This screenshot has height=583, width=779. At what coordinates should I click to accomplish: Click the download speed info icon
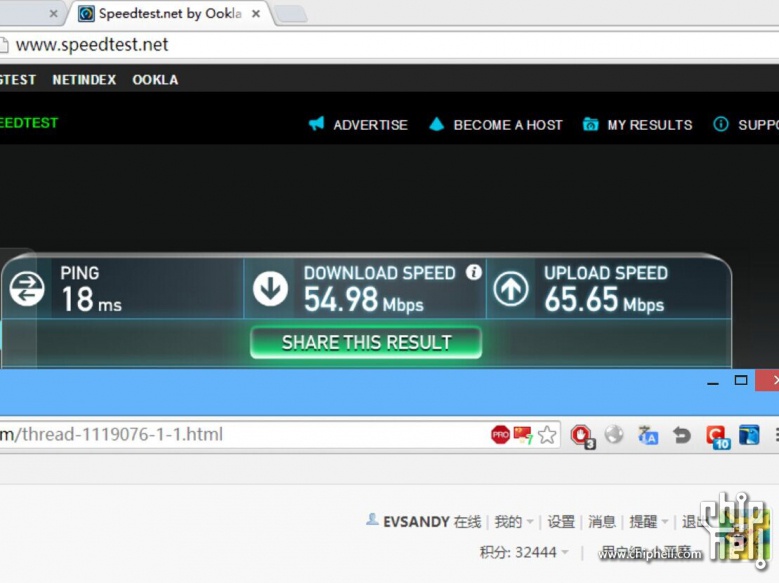click(473, 272)
